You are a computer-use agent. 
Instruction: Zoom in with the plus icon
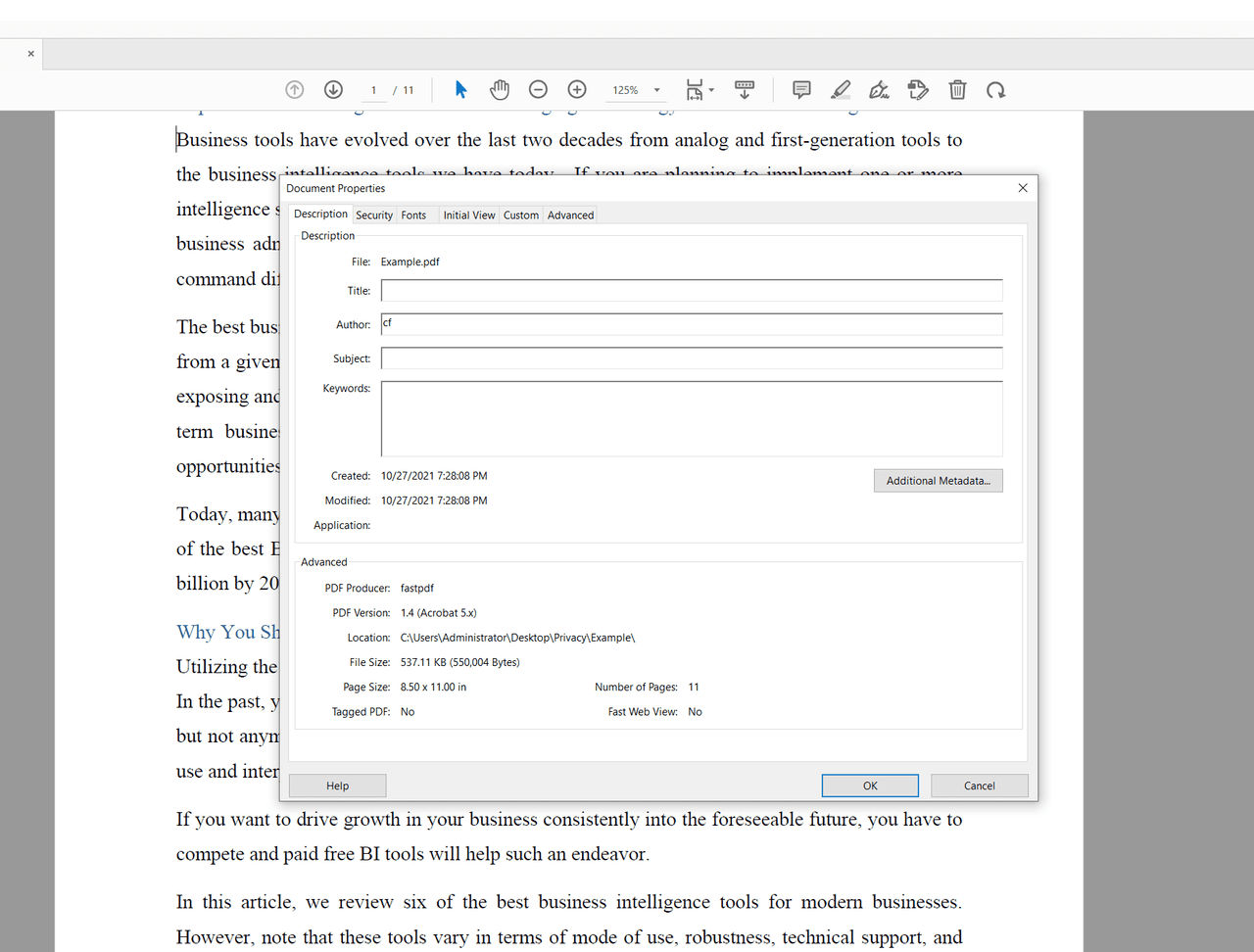click(577, 89)
